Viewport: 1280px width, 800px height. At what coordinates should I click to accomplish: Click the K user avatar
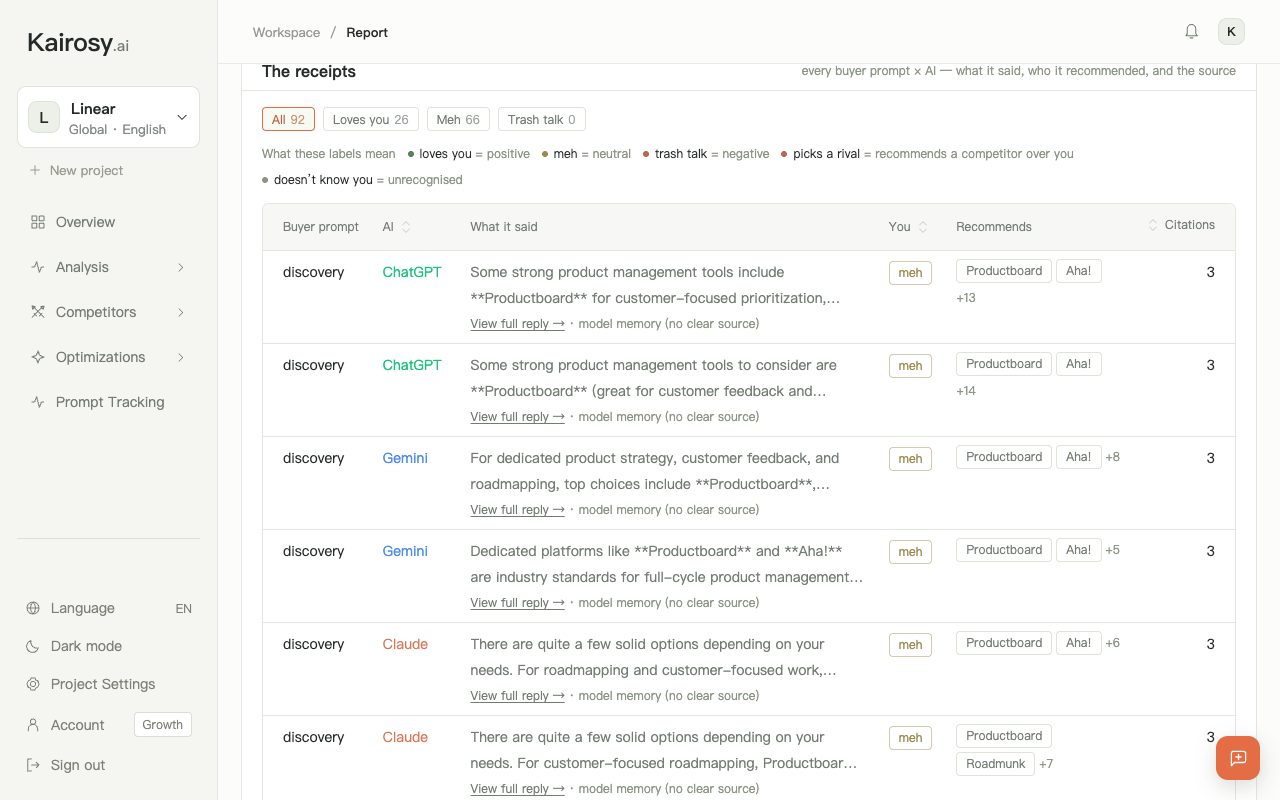pyautogui.click(x=1231, y=32)
